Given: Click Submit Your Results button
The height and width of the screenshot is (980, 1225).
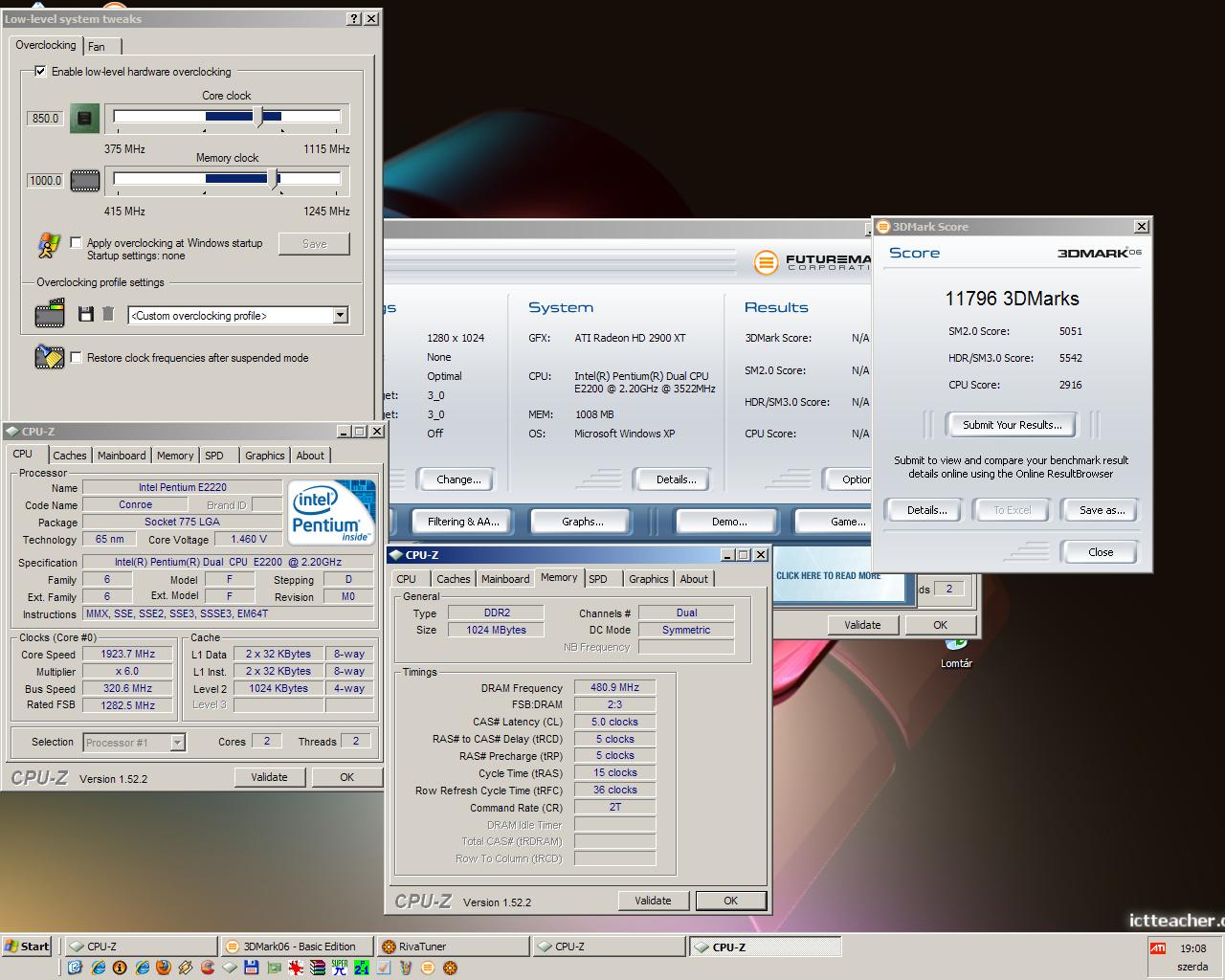Looking at the screenshot, I should click(1012, 425).
